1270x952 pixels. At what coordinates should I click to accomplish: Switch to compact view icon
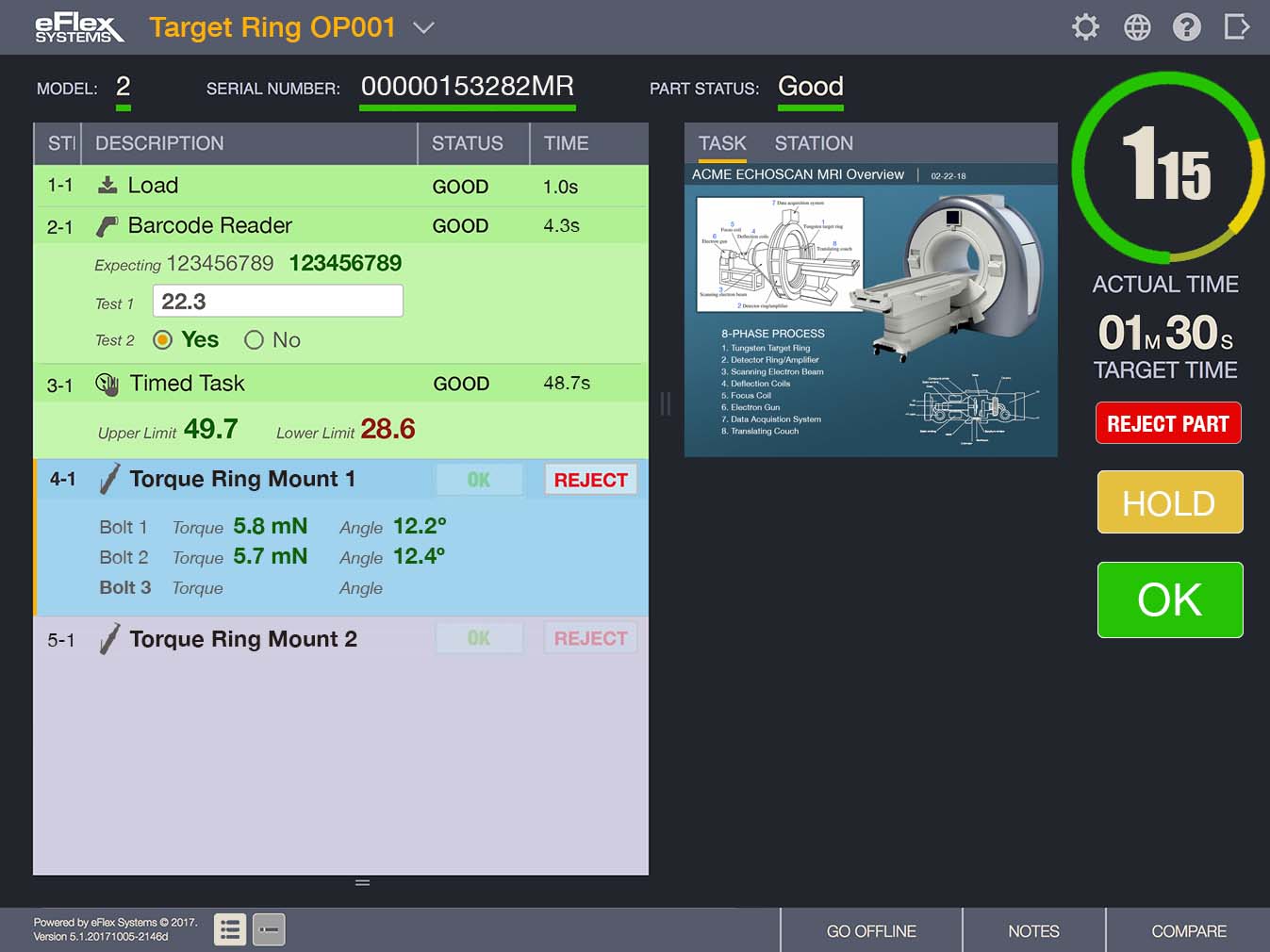tap(269, 930)
